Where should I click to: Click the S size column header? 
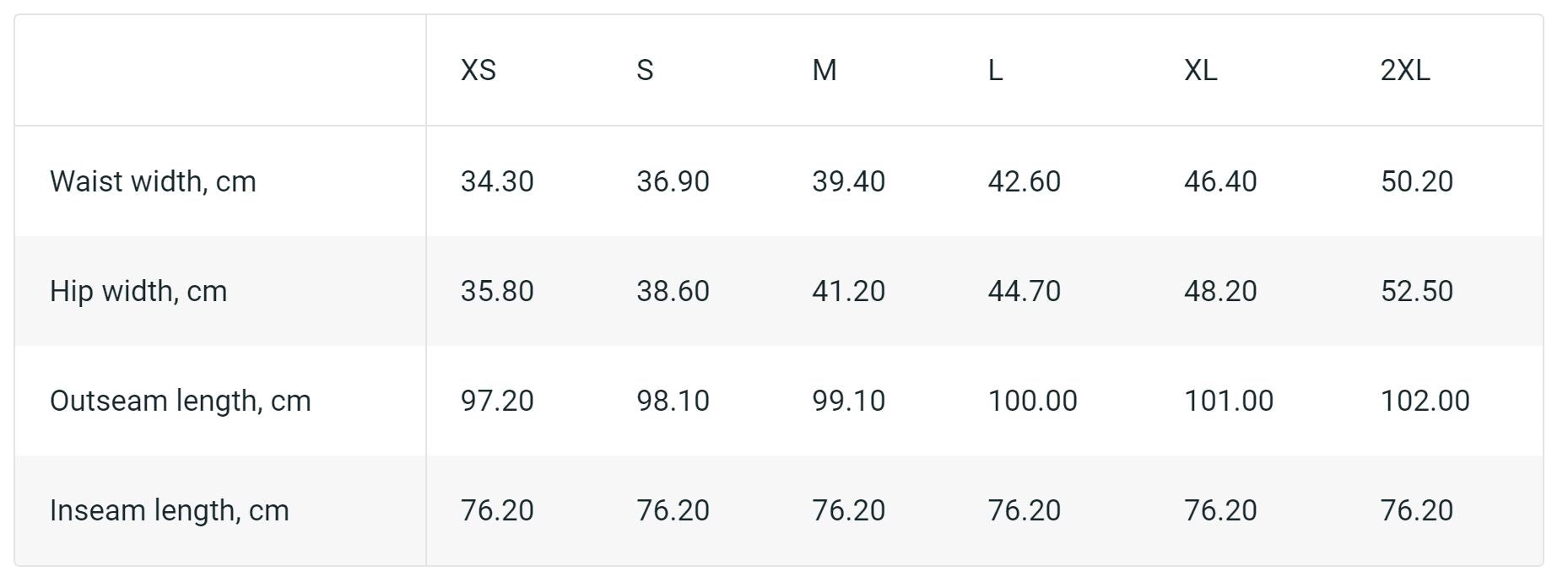tap(645, 70)
